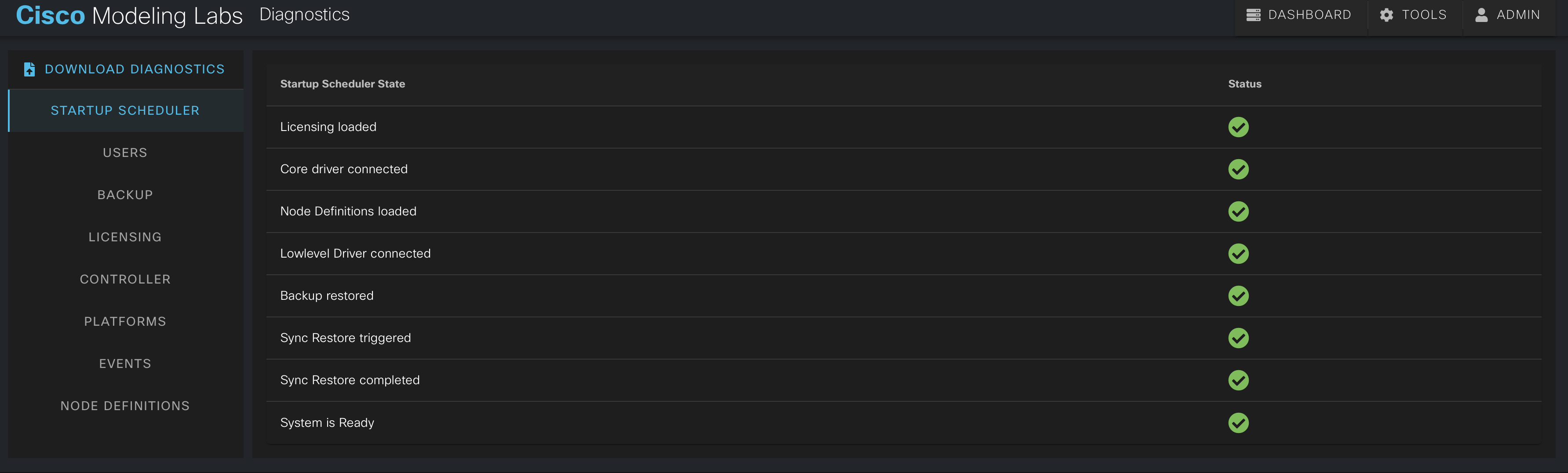Click the Lowlevel Driver connected status checkmark

(1238, 253)
